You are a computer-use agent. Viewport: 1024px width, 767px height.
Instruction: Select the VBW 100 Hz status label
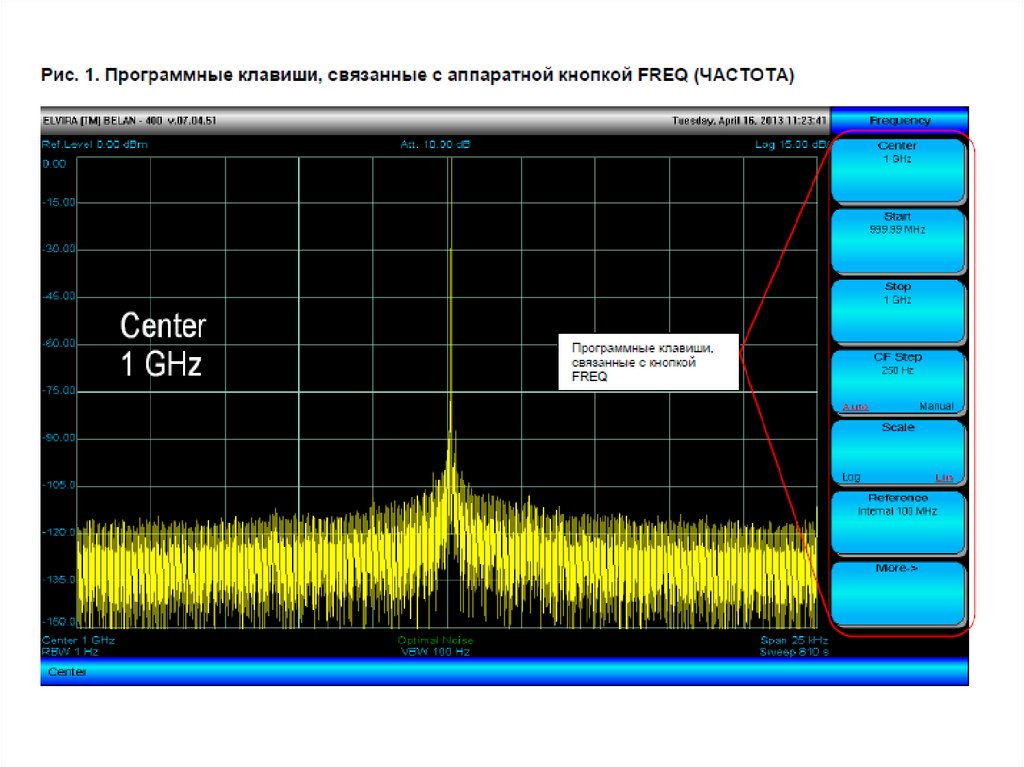click(435, 651)
